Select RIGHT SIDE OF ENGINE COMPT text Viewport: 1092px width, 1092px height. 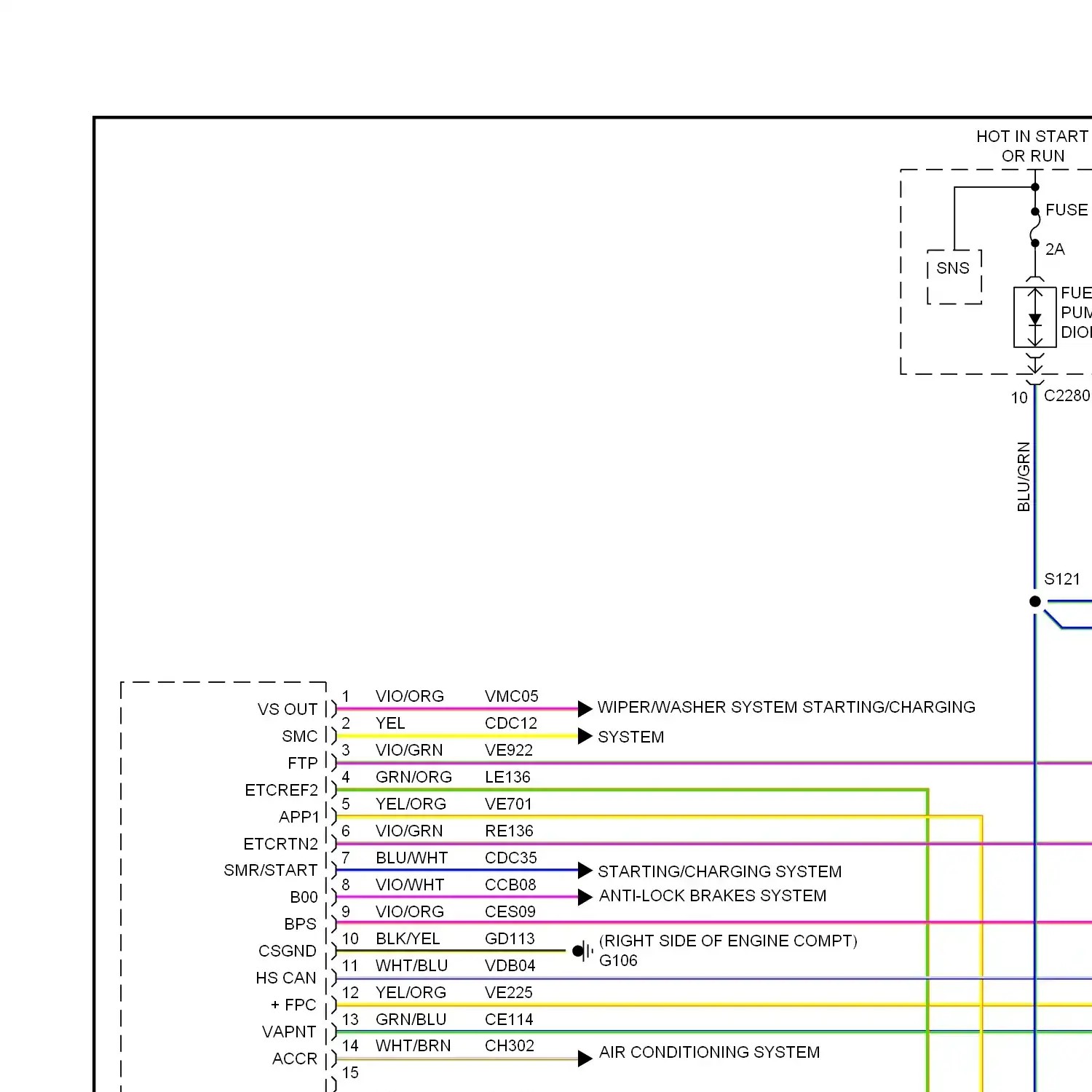(x=728, y=941)
